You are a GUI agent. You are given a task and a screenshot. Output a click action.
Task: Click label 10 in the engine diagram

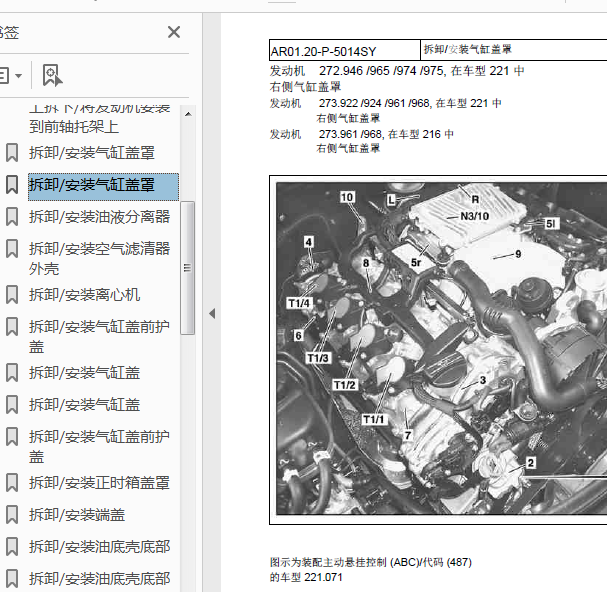347,197
